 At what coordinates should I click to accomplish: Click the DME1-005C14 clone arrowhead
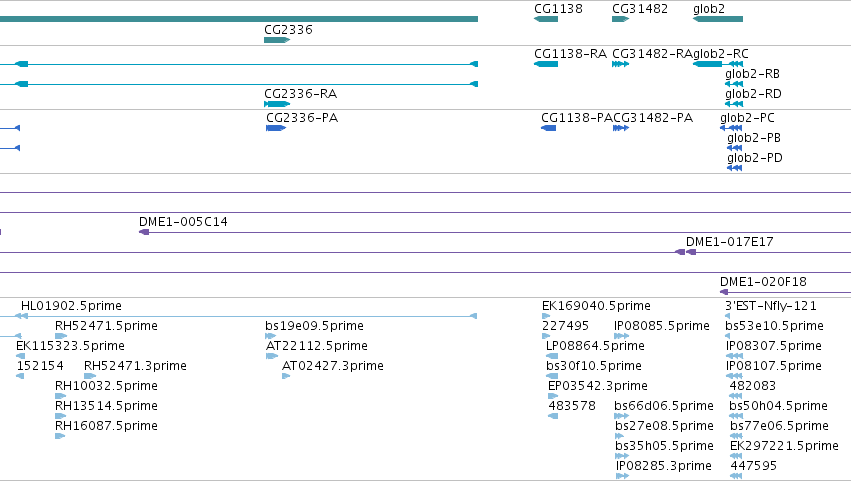144,232
